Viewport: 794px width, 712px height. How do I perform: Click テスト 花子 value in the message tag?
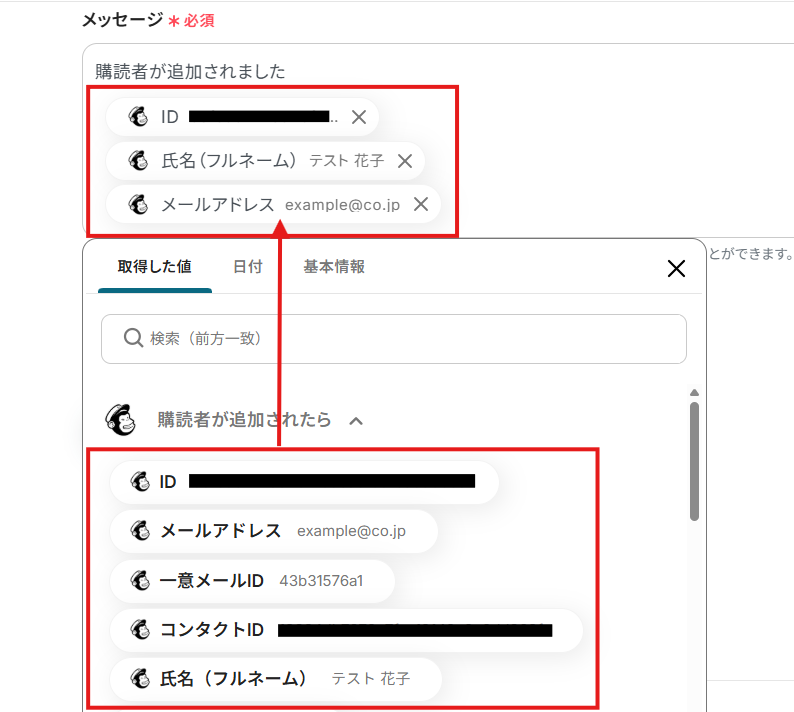point(347,161)
